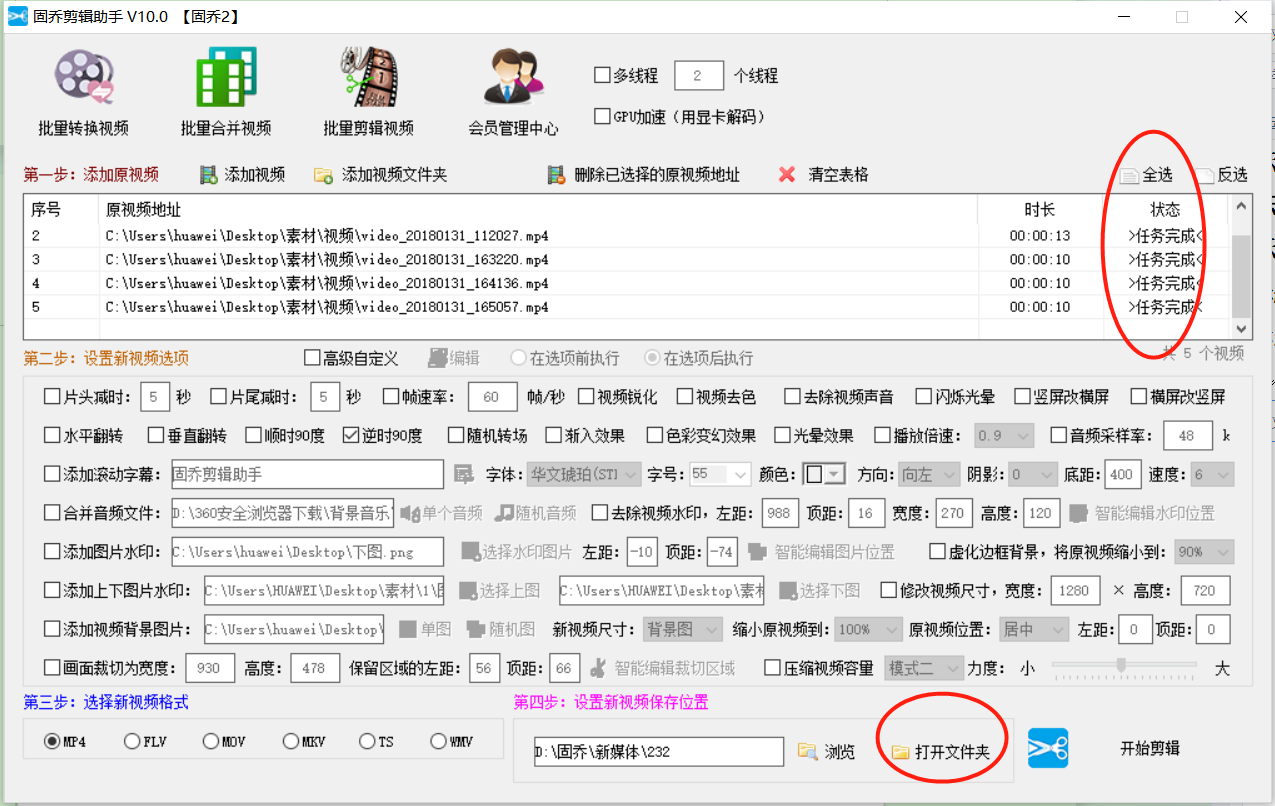
Task: Click the scissors icon next to 开始剪辑
Action: click(1048, 747)
